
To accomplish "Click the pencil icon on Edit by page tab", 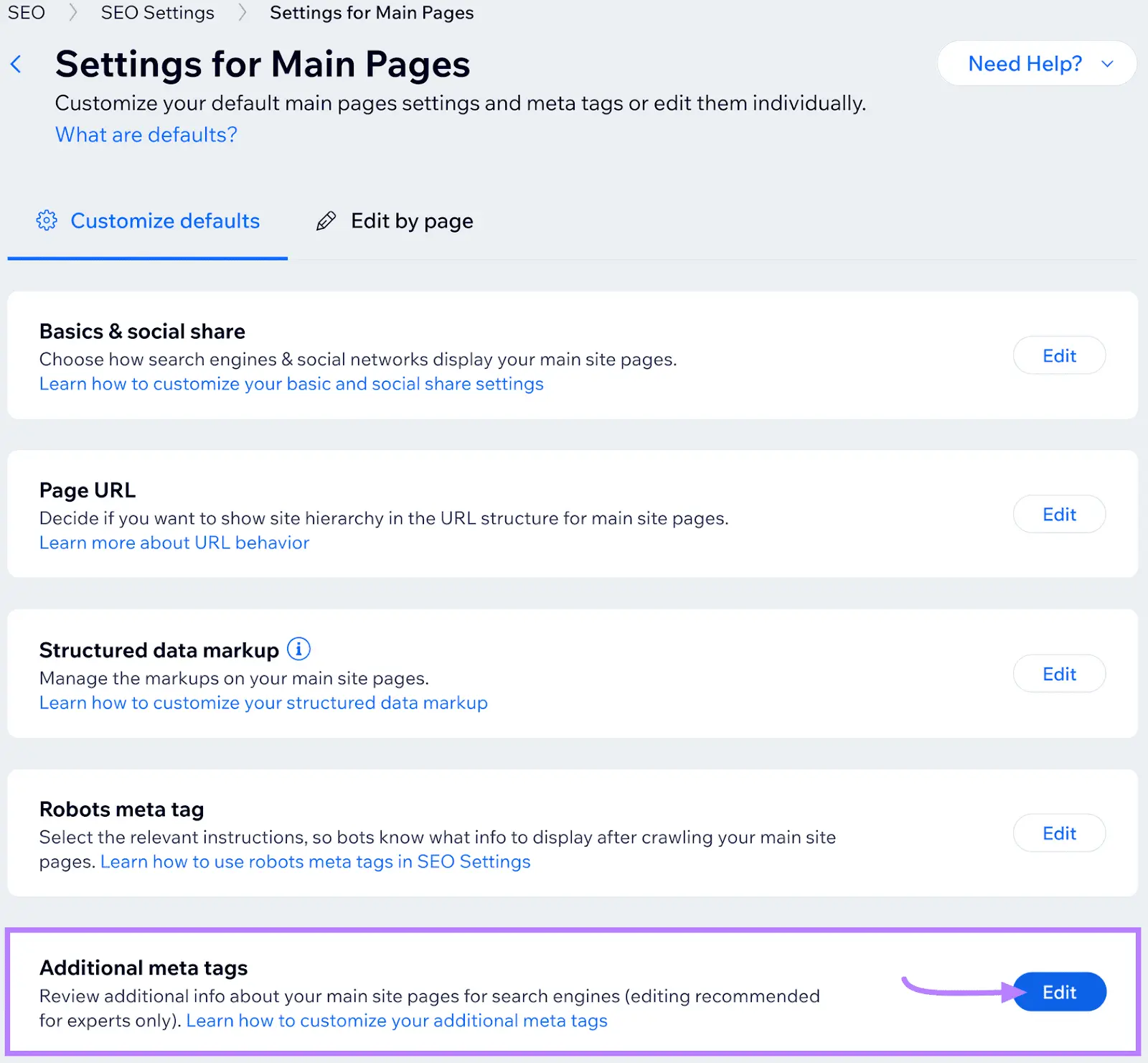I will pos(325,220).
